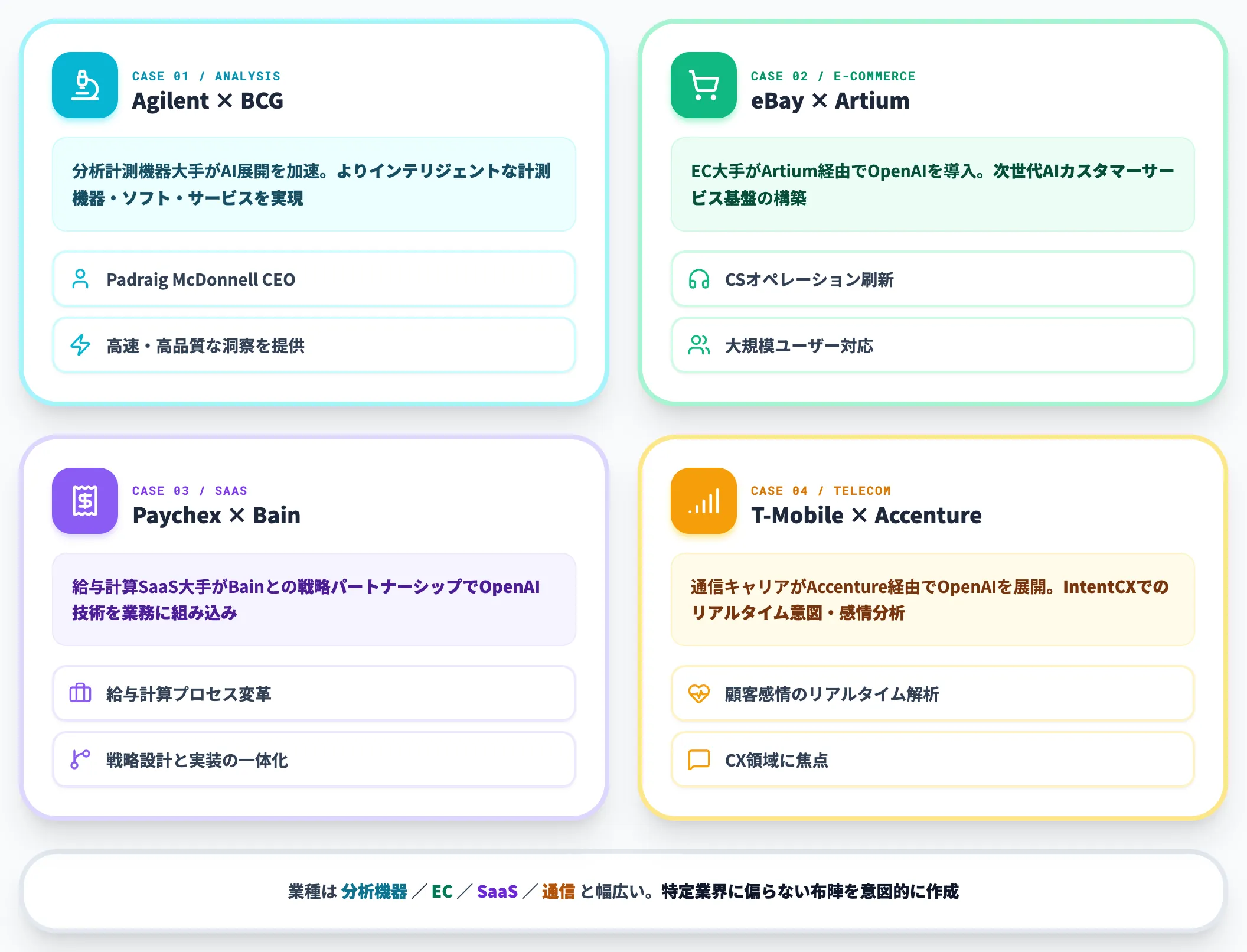The height and width of the screenshot is (952, 1247).
Task: Select the T-Mobile × Accenture heading
Action: [866, 516]
